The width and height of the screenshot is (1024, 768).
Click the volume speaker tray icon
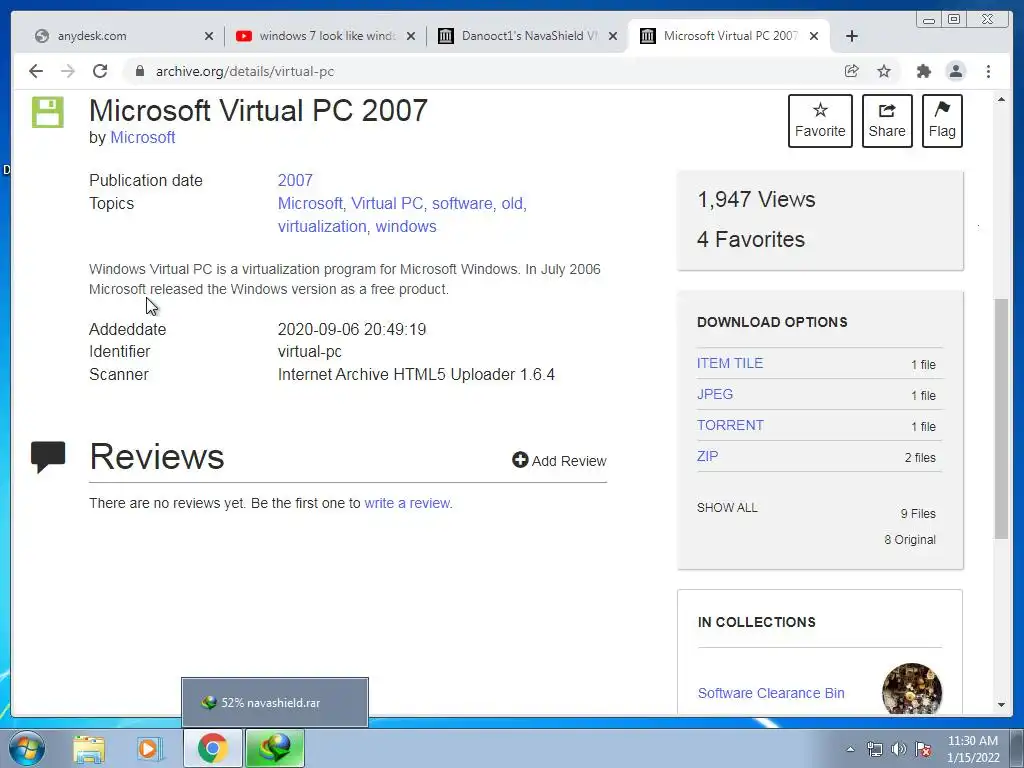pyautogui.click(x=899, y=749)
